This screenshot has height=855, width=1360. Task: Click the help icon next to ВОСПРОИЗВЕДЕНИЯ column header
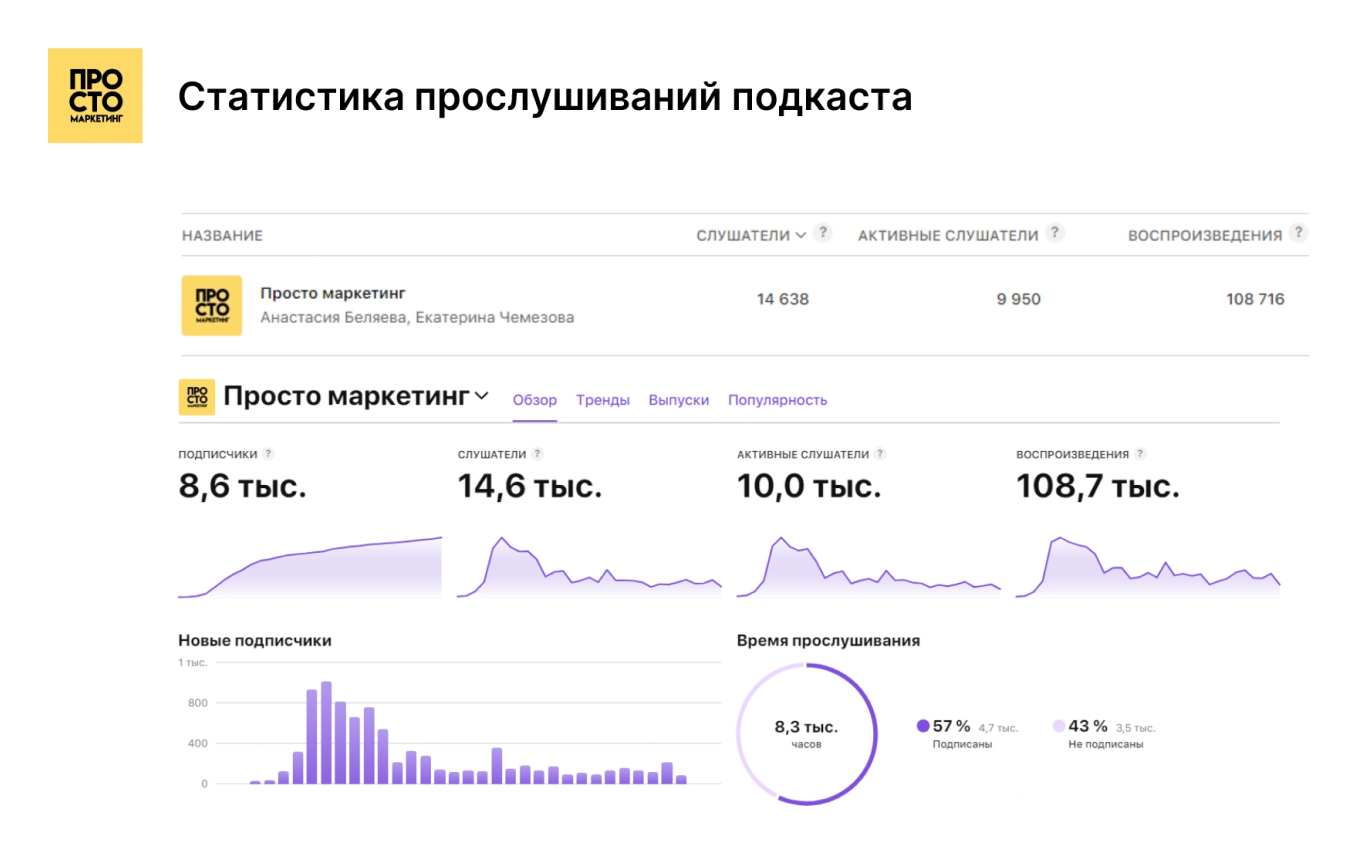1298,233
